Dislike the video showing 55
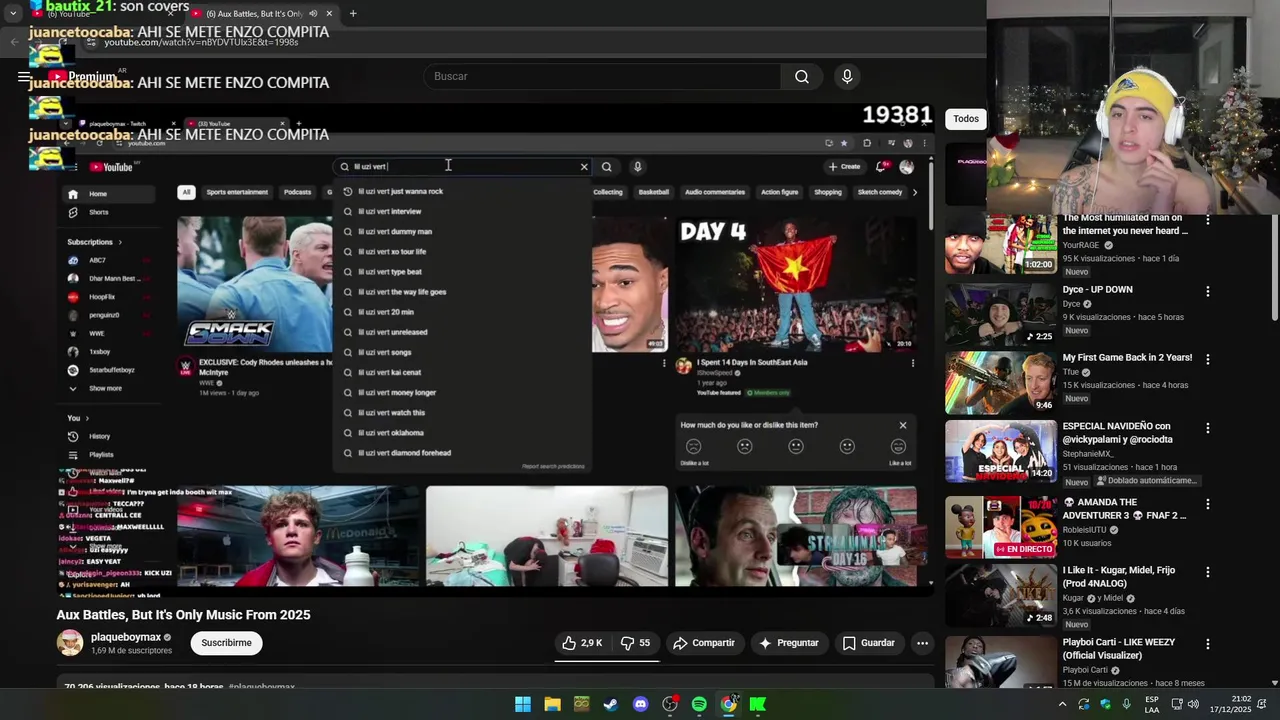 [x=635, y=643]
